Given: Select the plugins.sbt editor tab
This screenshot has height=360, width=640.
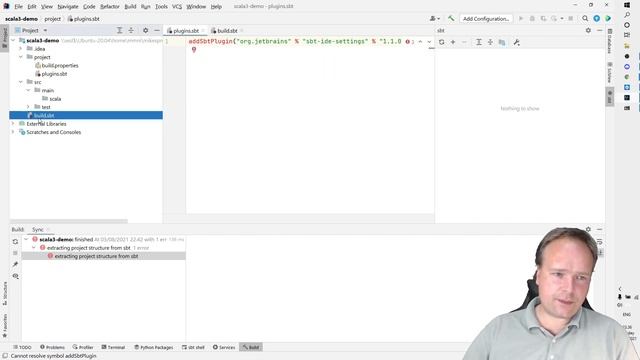Looking at the screenshot, I should pos(185,31).
